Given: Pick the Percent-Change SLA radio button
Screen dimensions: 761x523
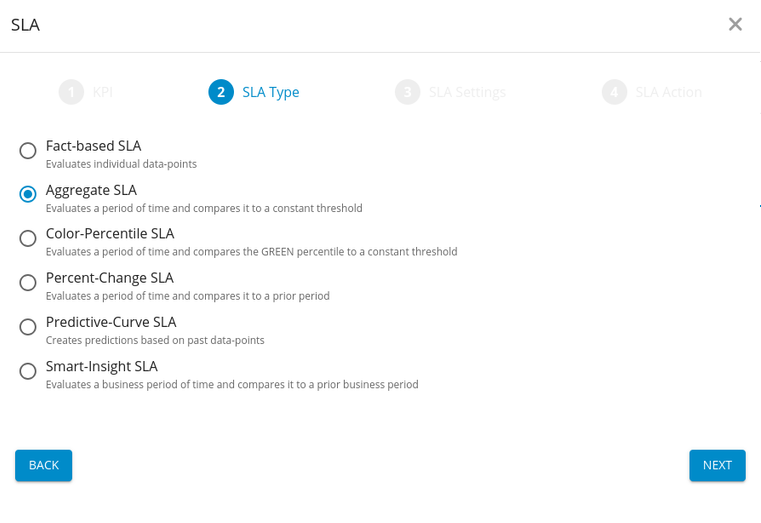Looking at the screenshot, I should [x=28, y=282].
